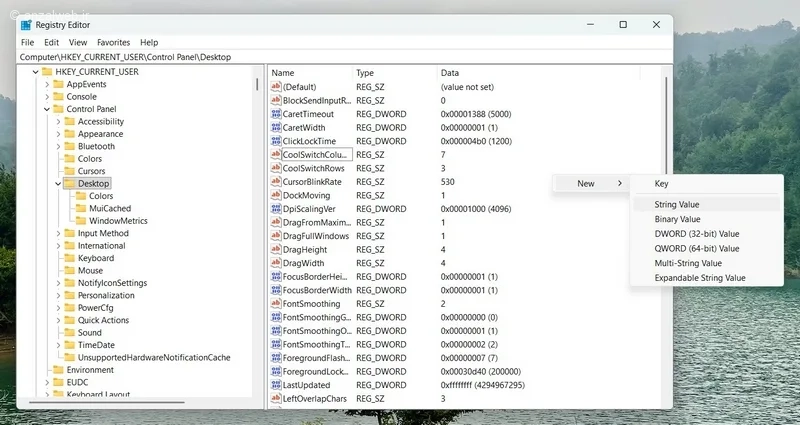Click the DWORD icon beside LastUpdated
The image size is (800, 425).
coord(276,385)
